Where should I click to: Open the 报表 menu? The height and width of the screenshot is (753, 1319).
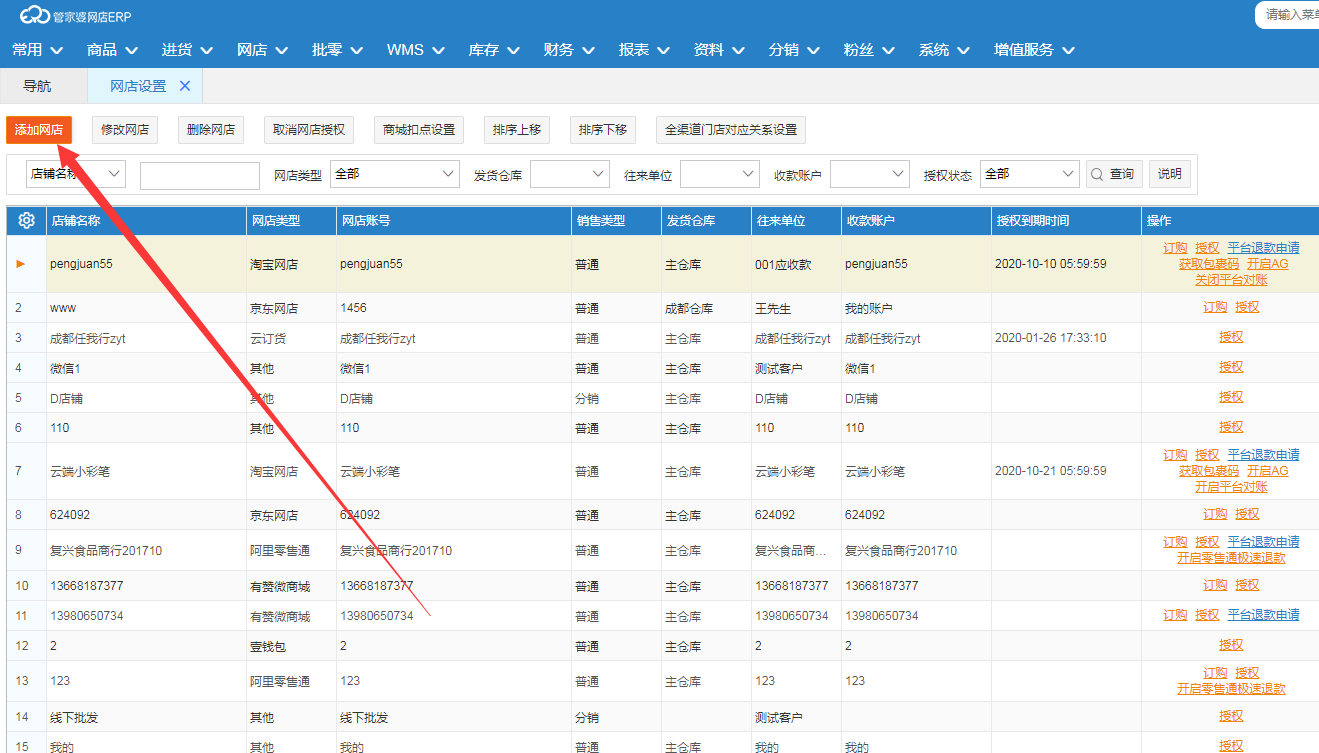(x=645, y=50)
